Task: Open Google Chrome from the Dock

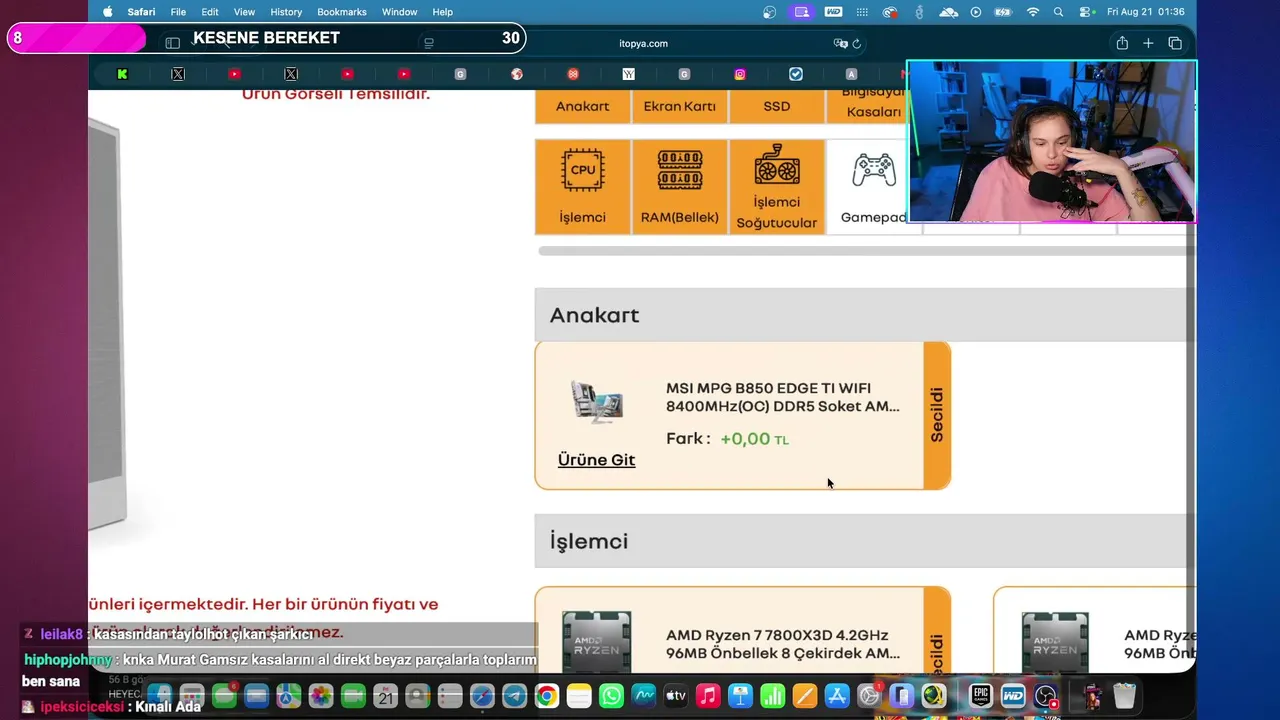Action: (x=546, y=696)
